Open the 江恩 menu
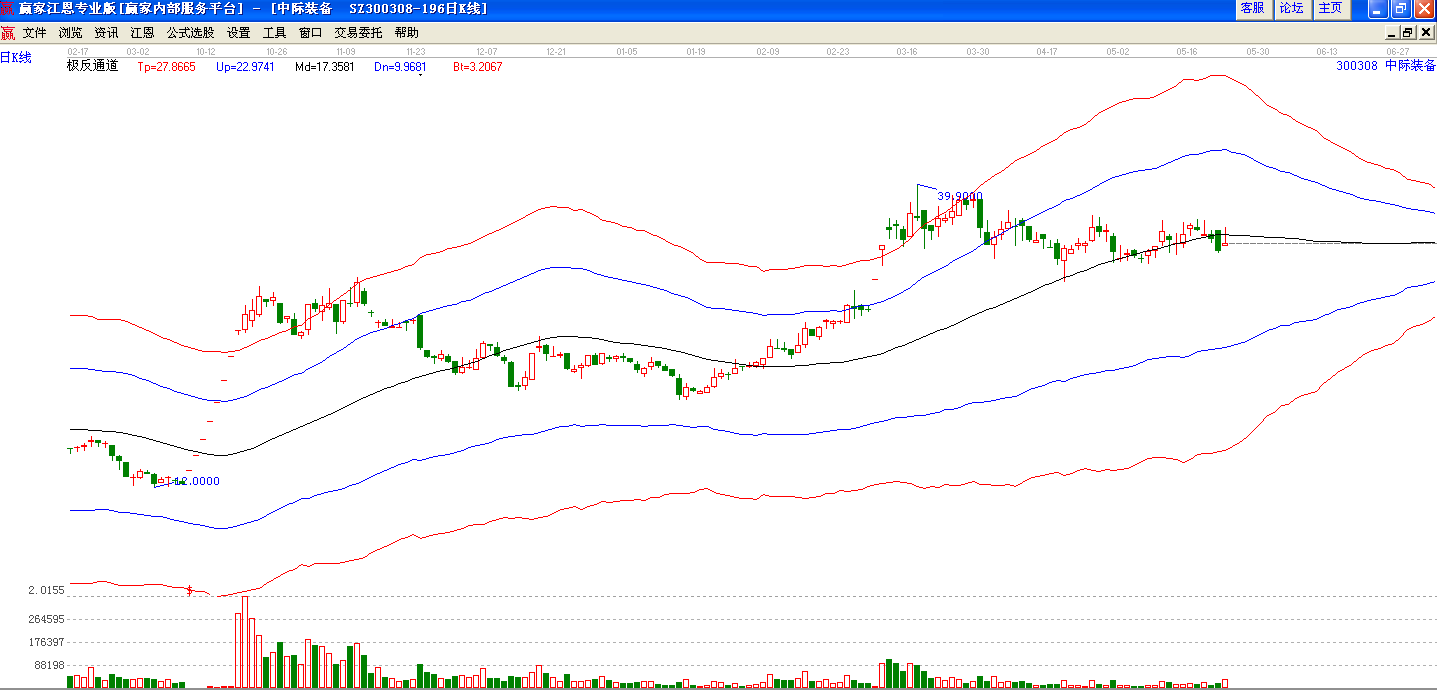The height and width of the screenshot is (690, 1437). (x=143, y=33)
